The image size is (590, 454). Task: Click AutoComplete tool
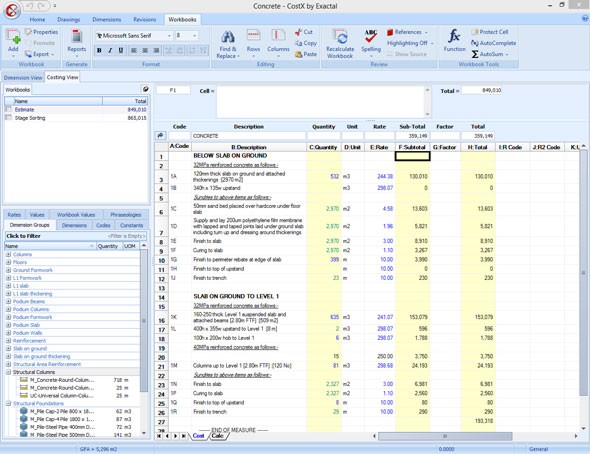click(494, 43)
